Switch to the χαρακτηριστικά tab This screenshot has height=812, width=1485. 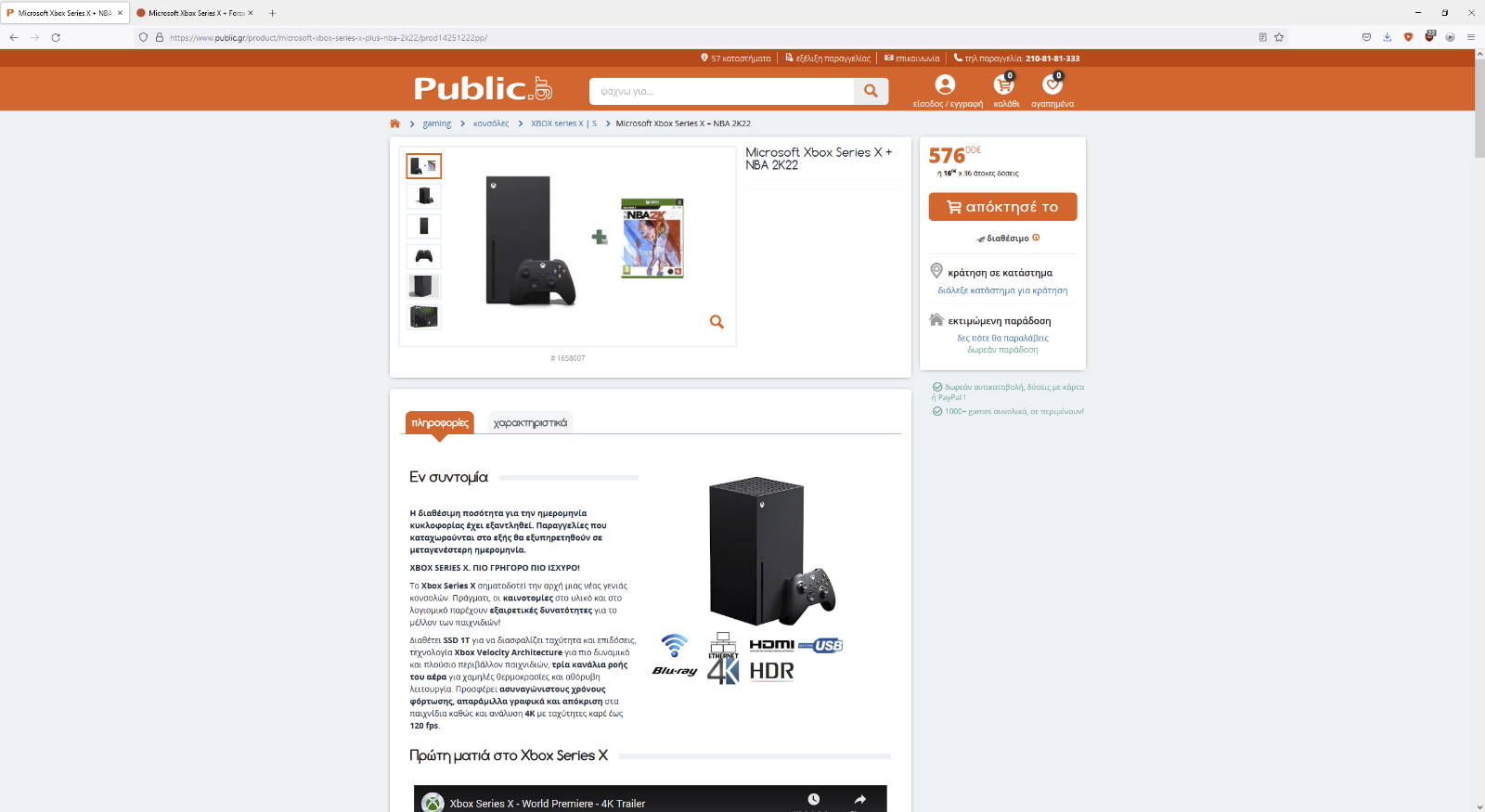(x=530, y=423)
